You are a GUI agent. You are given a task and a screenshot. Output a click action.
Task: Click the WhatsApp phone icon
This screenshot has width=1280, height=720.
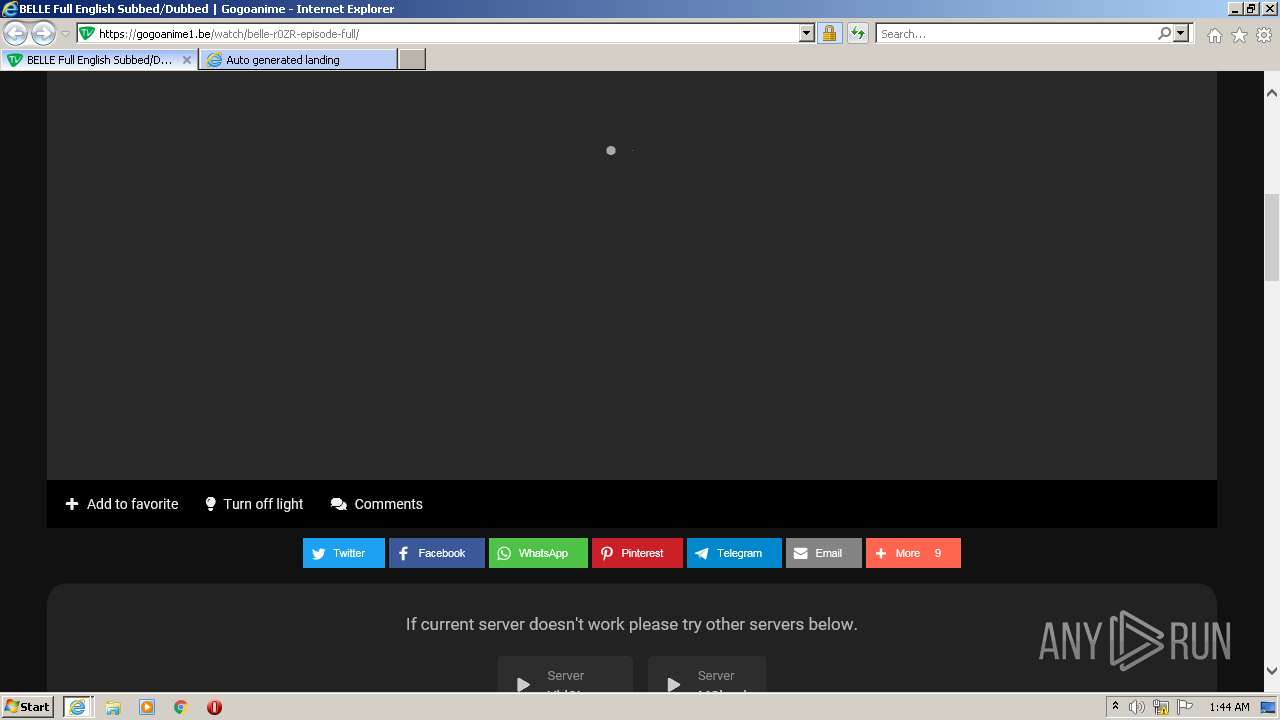504,553
